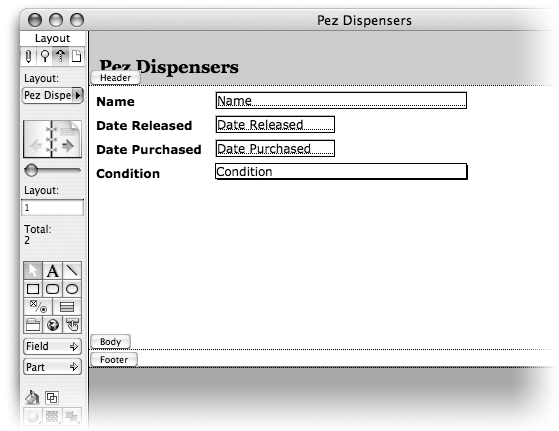Click the overlapping squares icon beside paint bucket
The width and height of the screenshot is (559, 431).
(x=52, y=397)
